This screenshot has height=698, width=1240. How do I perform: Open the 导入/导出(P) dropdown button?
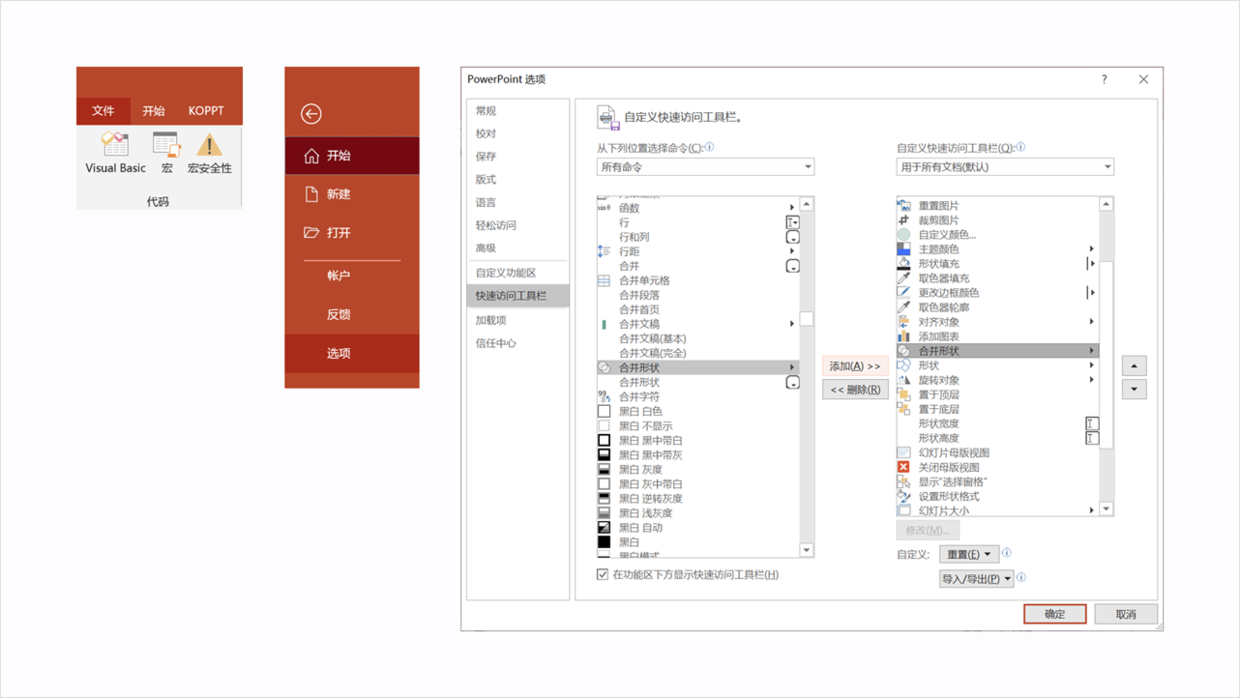pos(976,578)
